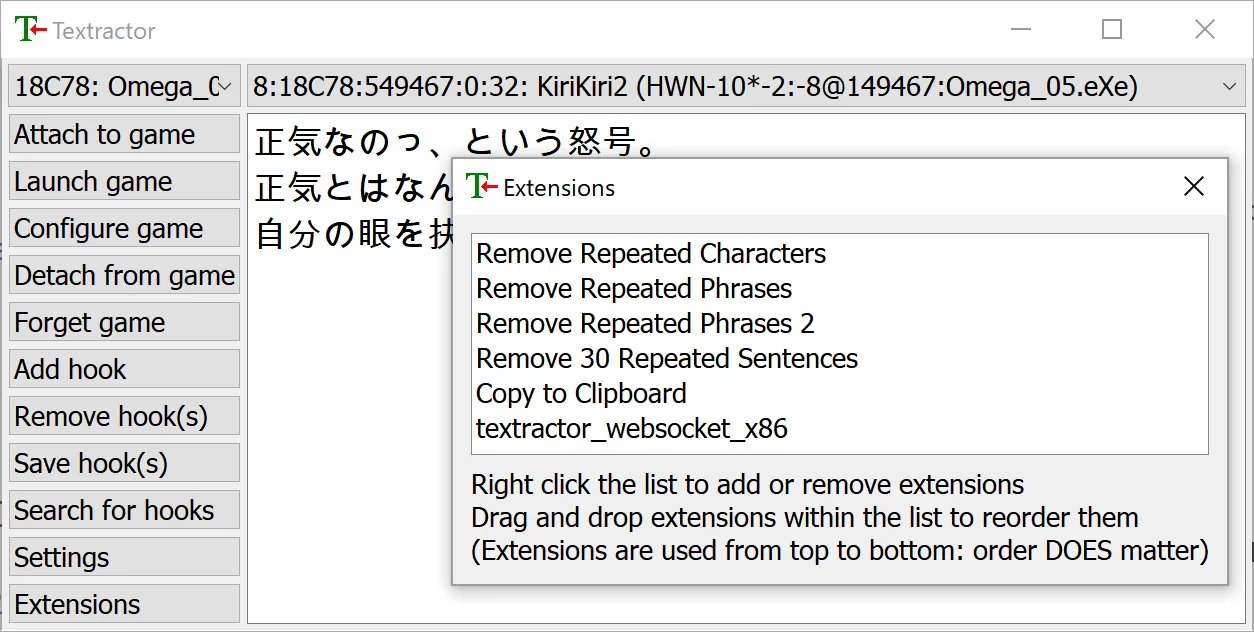Viewport: 1254px width, 632px height.
Task: Click Save hook(s)
Action: (103, 463)
